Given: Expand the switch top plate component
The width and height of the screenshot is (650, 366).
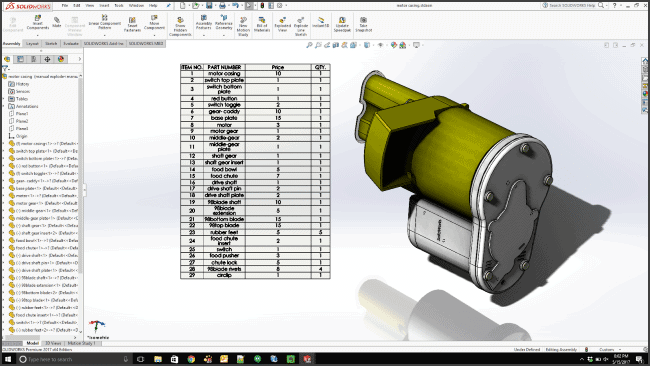Looking at the screenshot, I should tap(4, 151).
